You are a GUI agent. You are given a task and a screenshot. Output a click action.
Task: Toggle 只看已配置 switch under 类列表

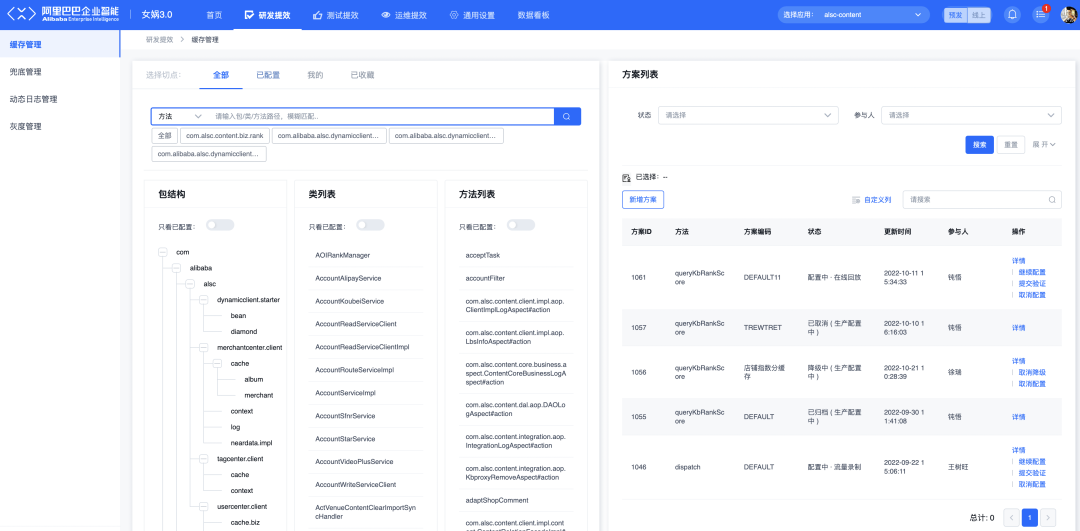point(370,225)
